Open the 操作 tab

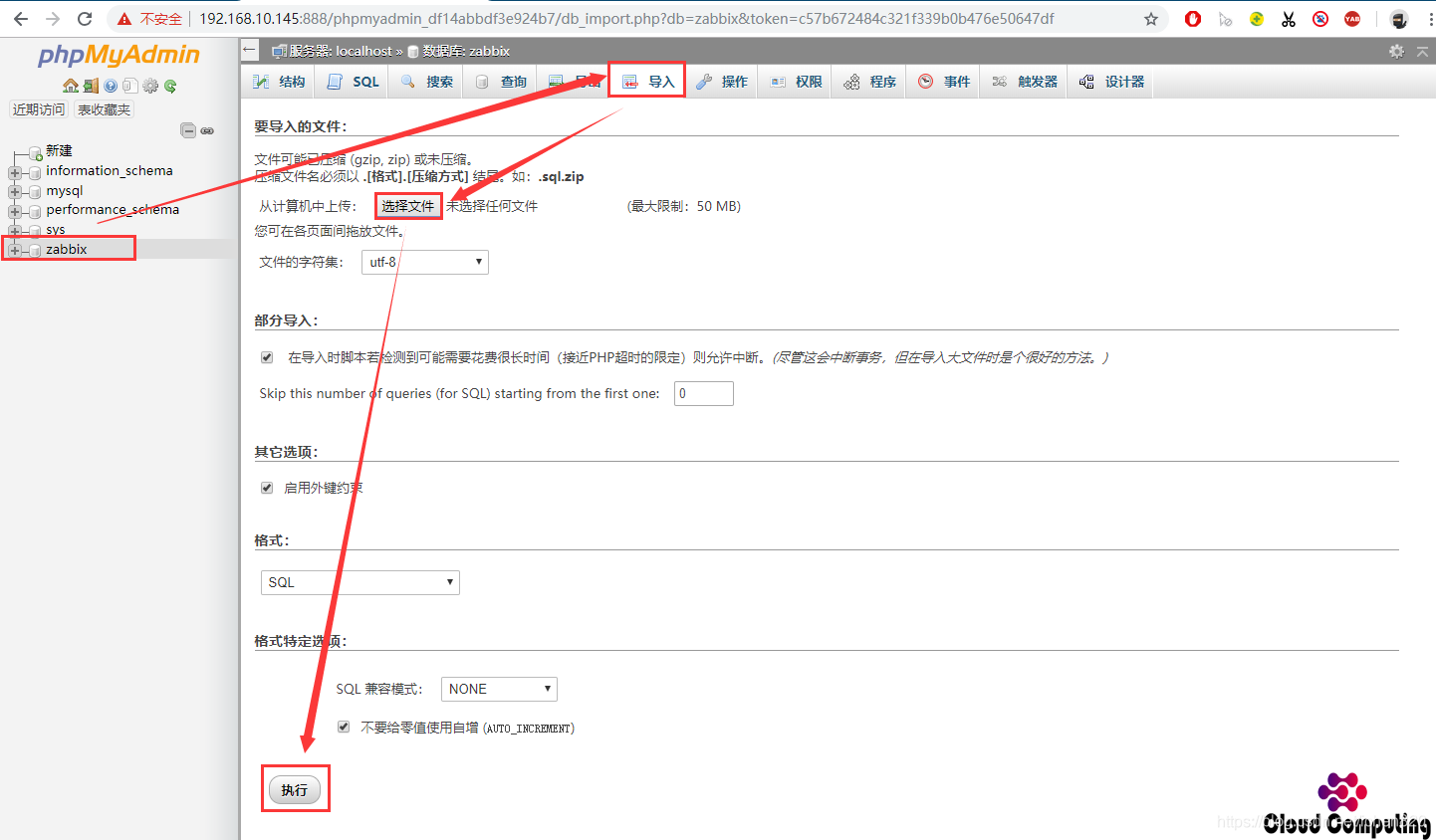[722, 82]
